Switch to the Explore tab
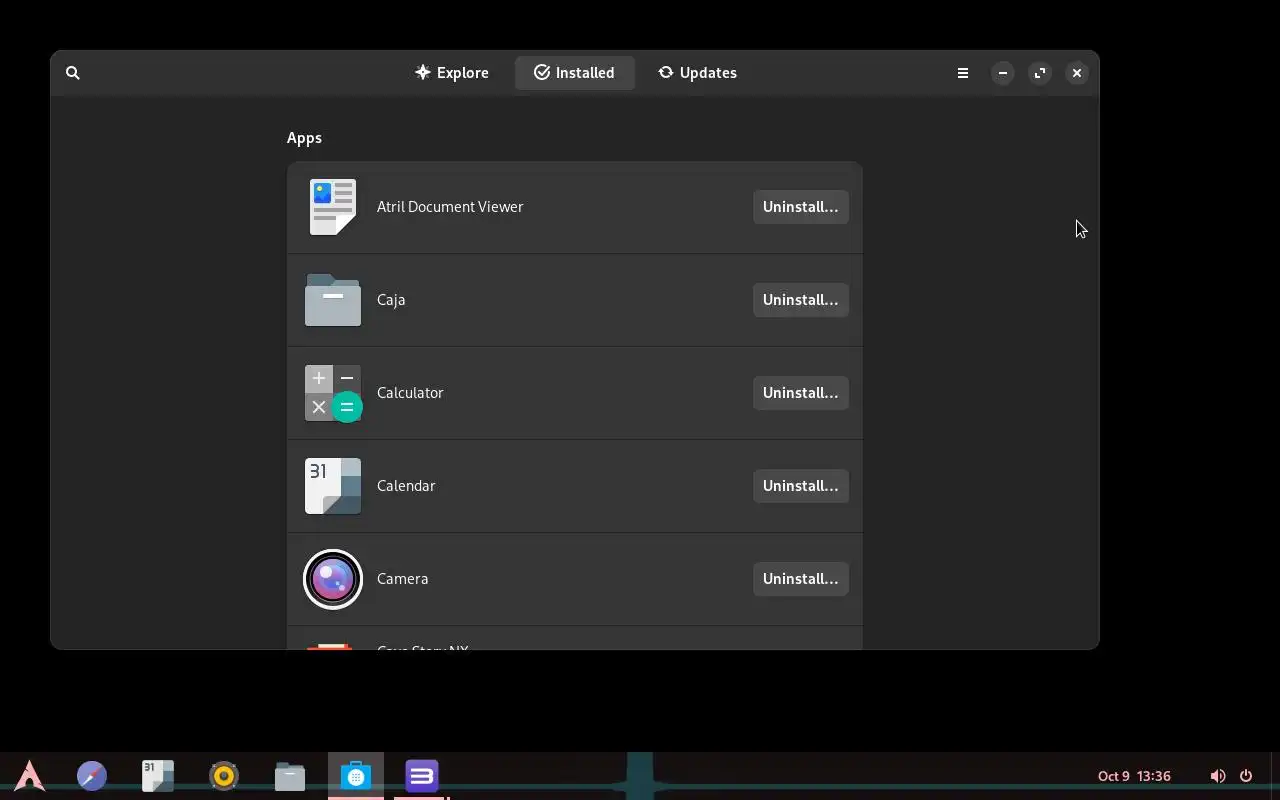 [x=452, y=73]
